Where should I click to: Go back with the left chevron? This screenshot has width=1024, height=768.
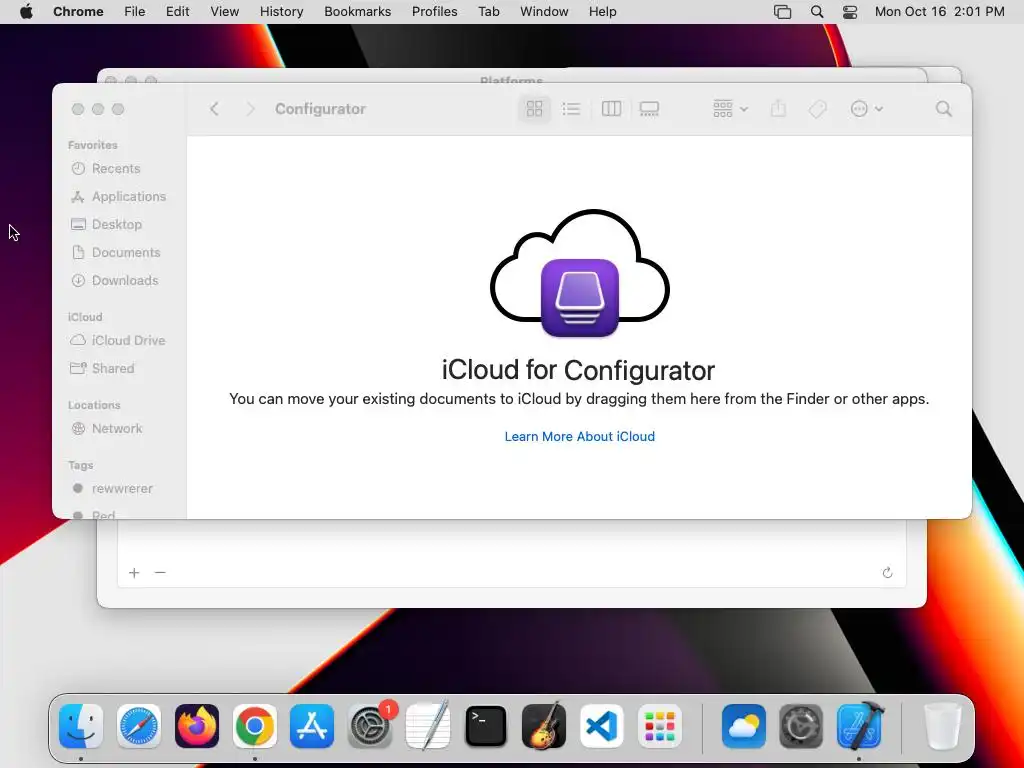coord(214,109)
